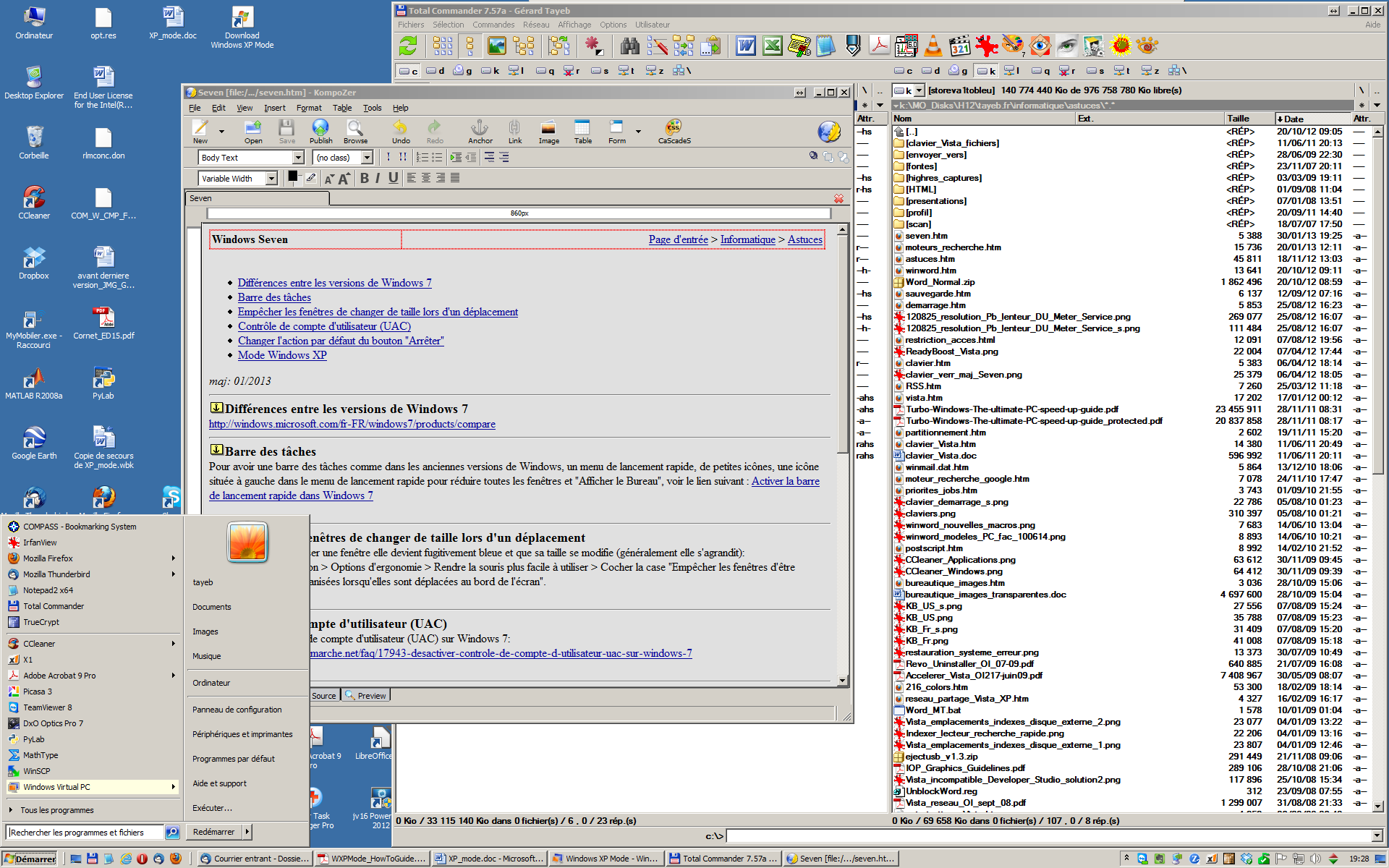The width and height of the screenshot is (1389, 868).
Task: Click the multi-rename pencil icon in Total Commander
Action: (657, 46)
